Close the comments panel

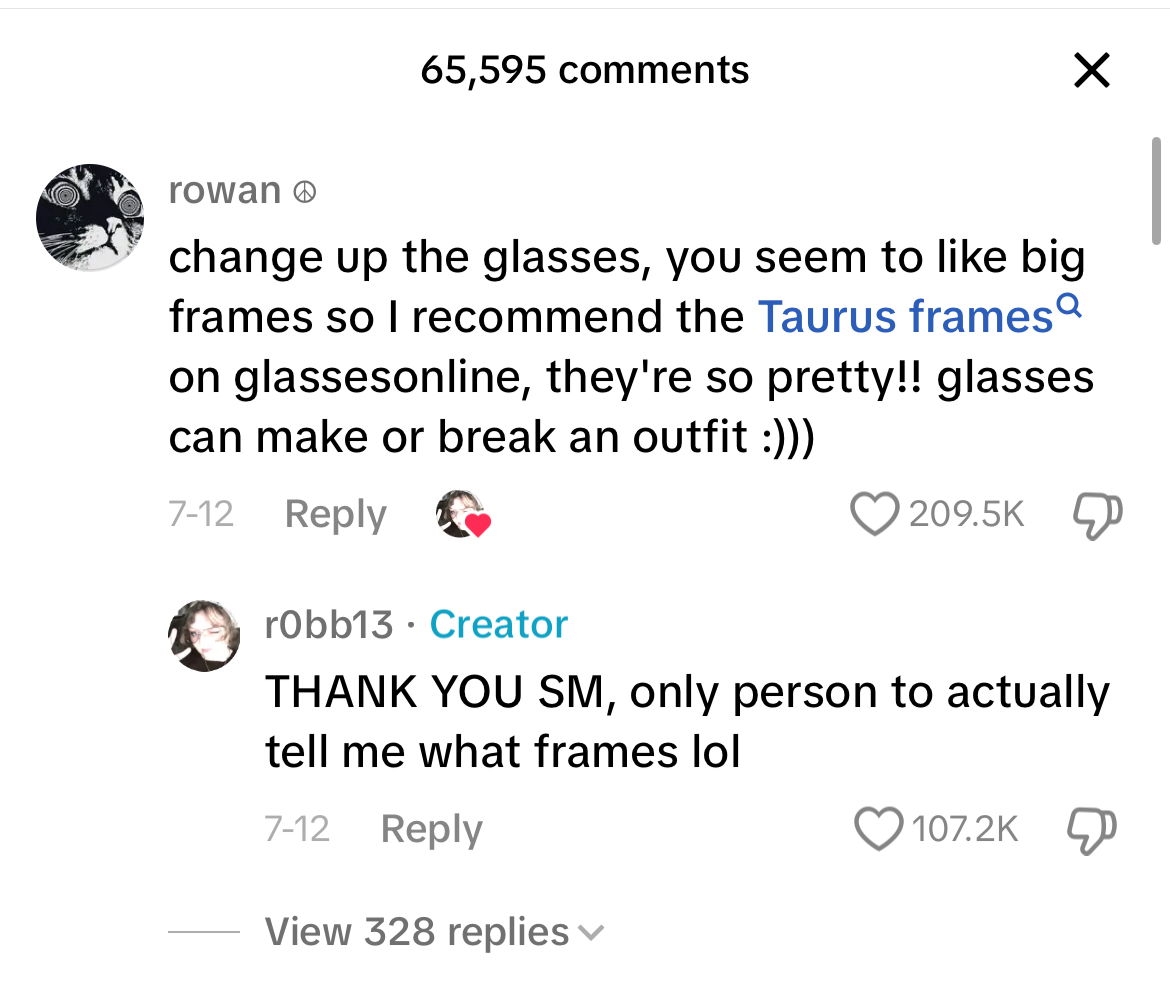(x=1091, y=70)
